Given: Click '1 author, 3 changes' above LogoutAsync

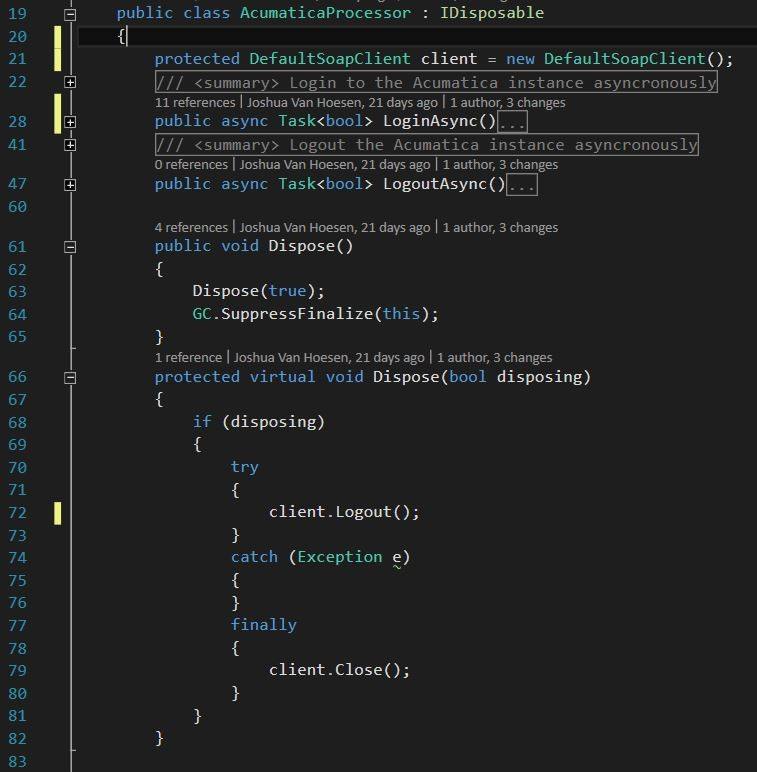Looking at the screenshot, I should coord(500,164).
